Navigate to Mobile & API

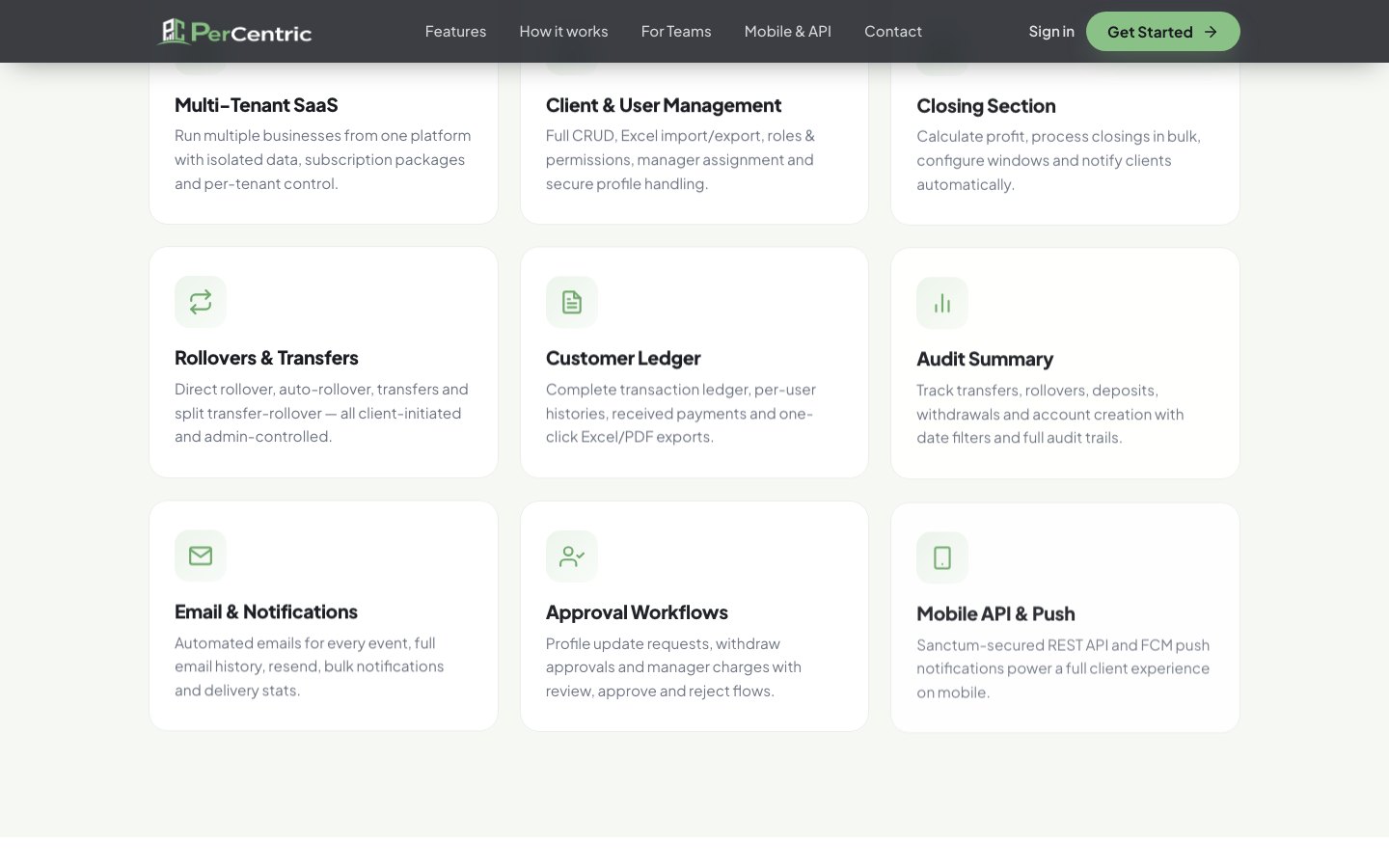788,32
